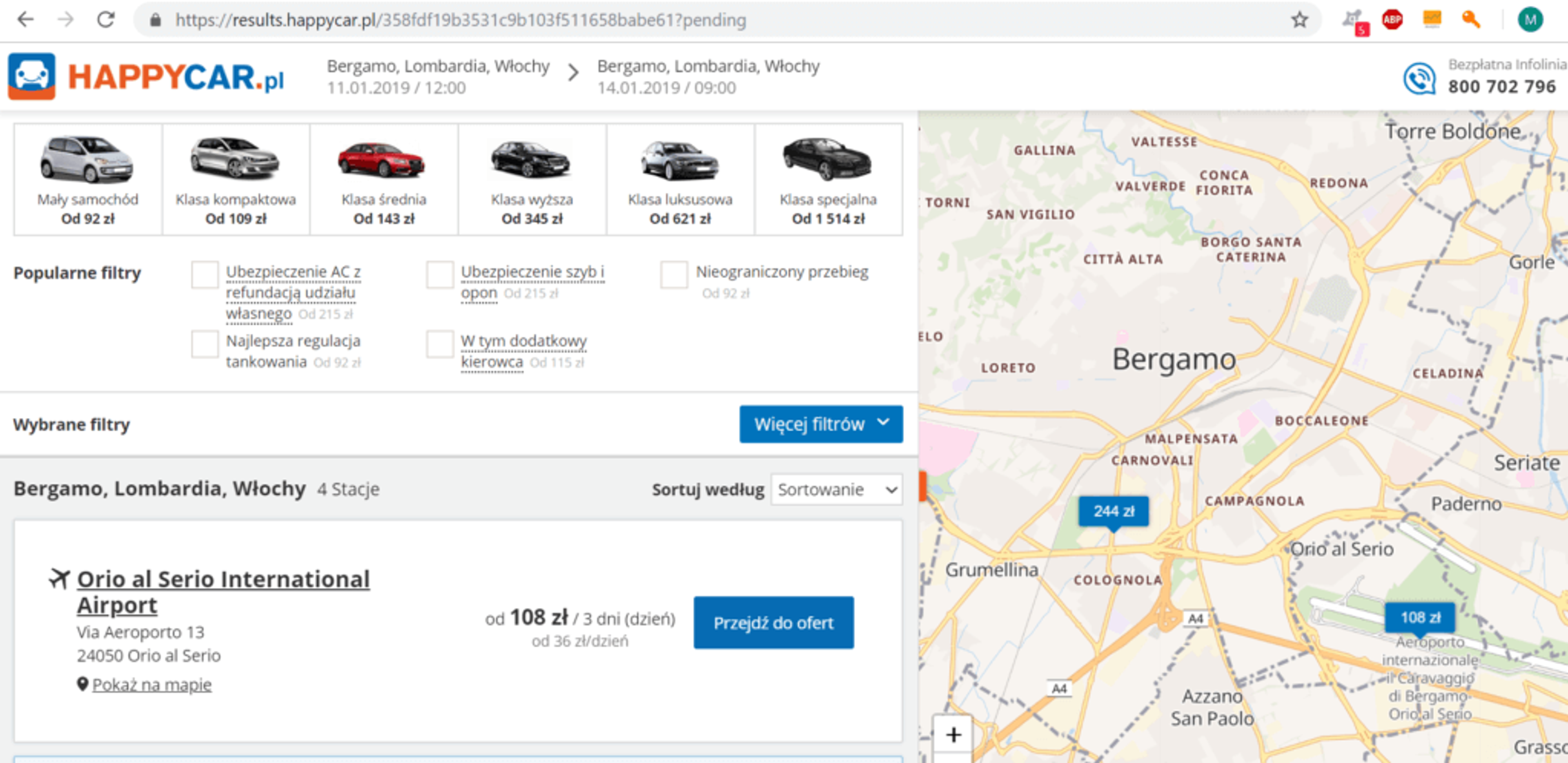The width and height of the screenshot is (1568, 763).
Task: Click the HappyCar logo icon
Action: click(32, 76)
